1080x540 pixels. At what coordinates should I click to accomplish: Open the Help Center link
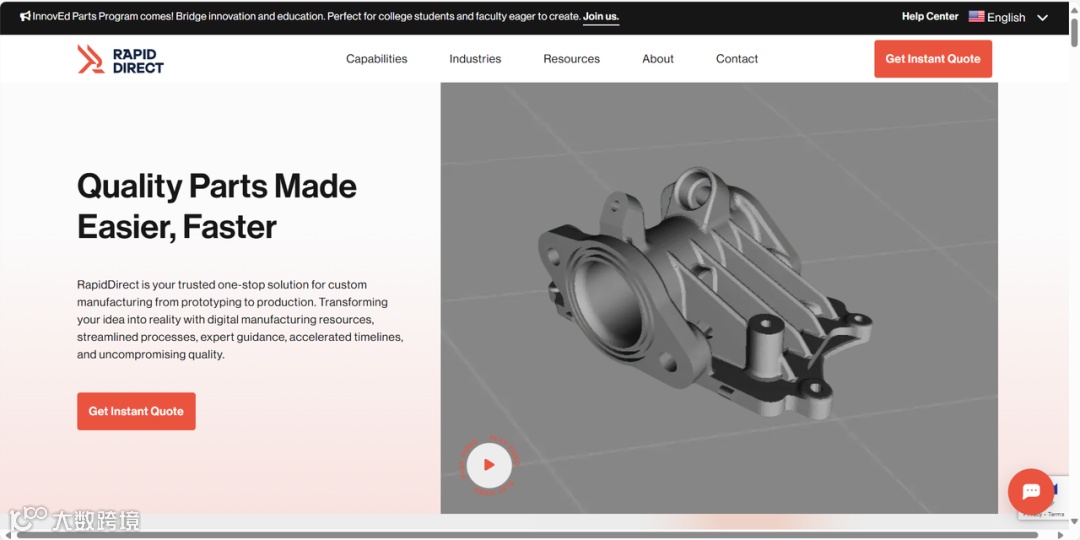(930, 17)
